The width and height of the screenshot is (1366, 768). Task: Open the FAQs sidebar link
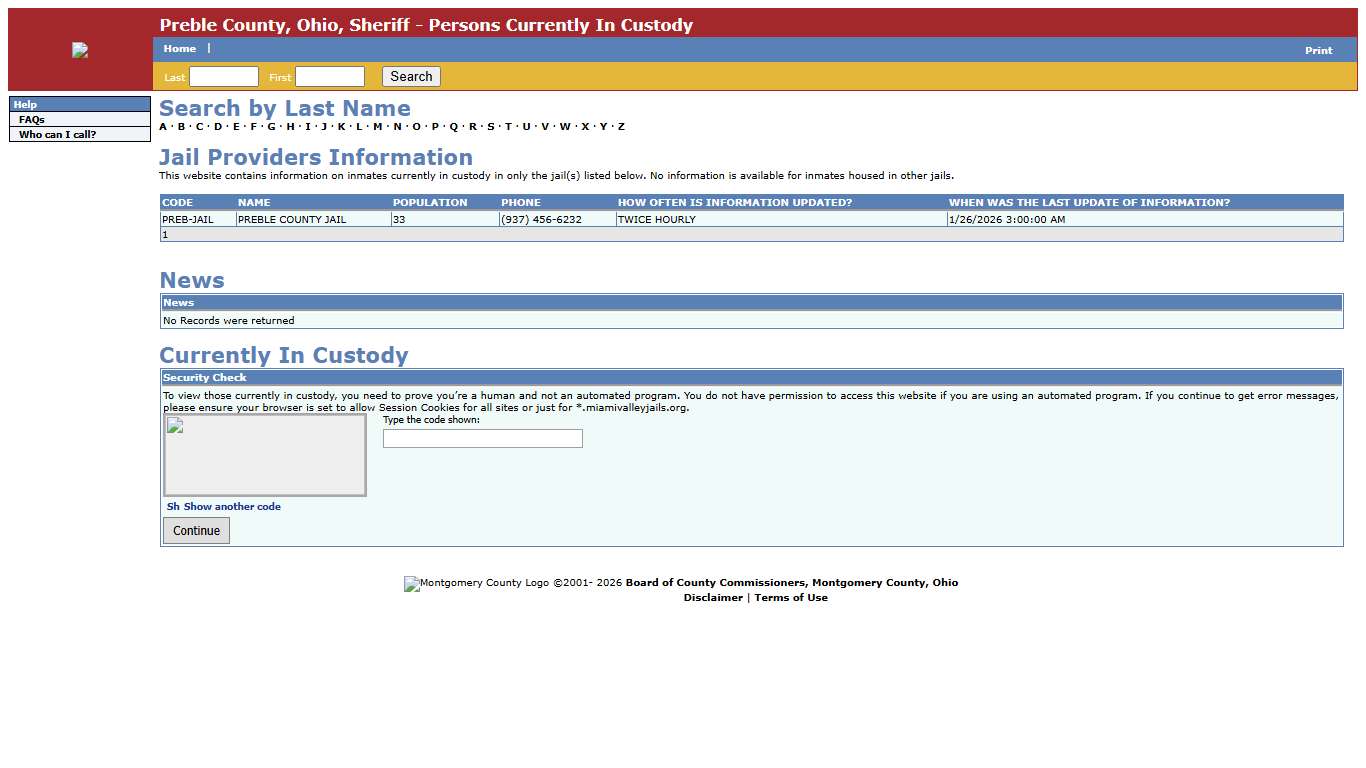32,119
